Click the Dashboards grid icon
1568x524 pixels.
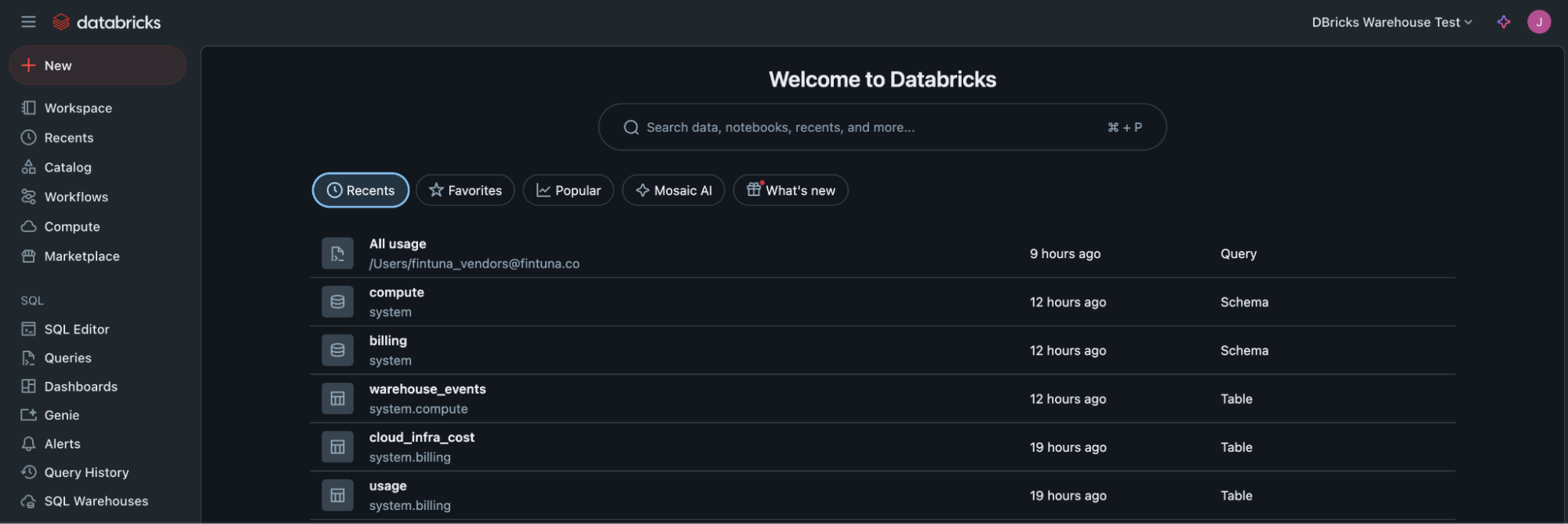[28, 386]
